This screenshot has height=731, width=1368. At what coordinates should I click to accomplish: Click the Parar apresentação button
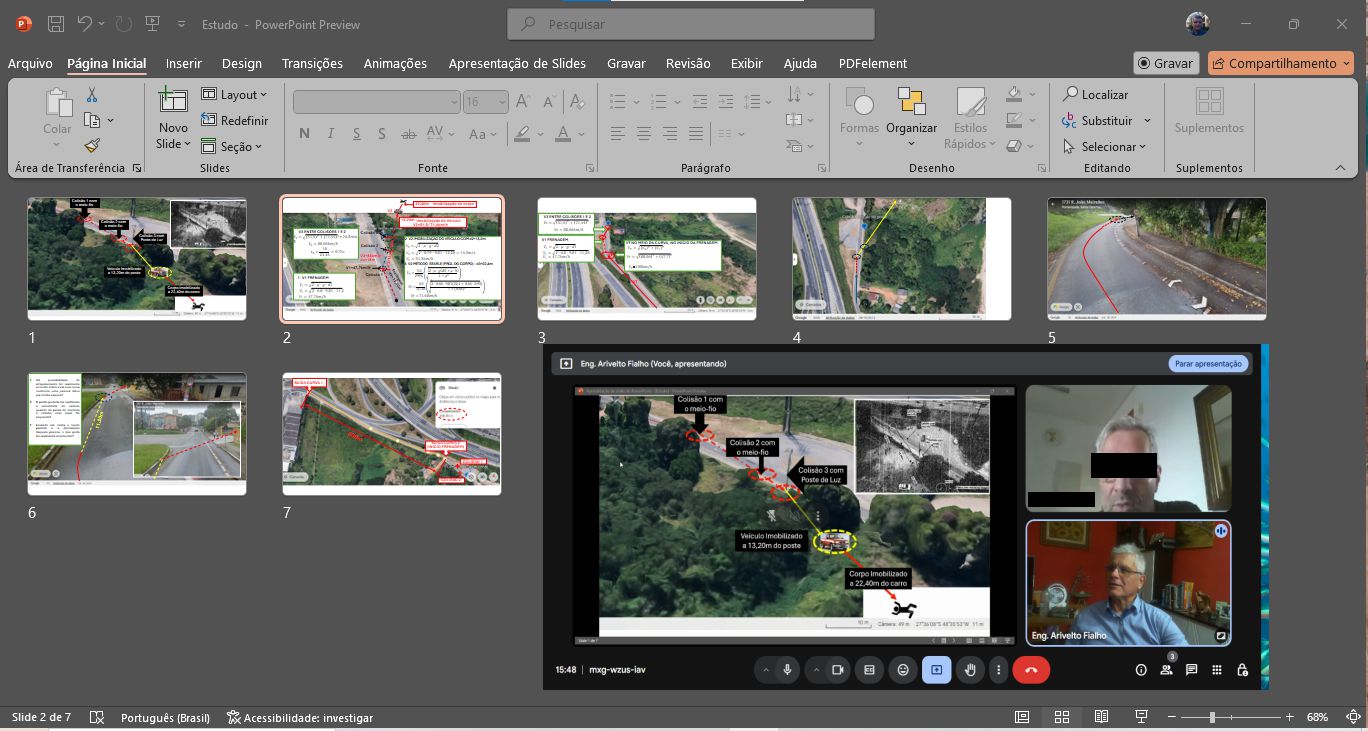click(1208, 364)
